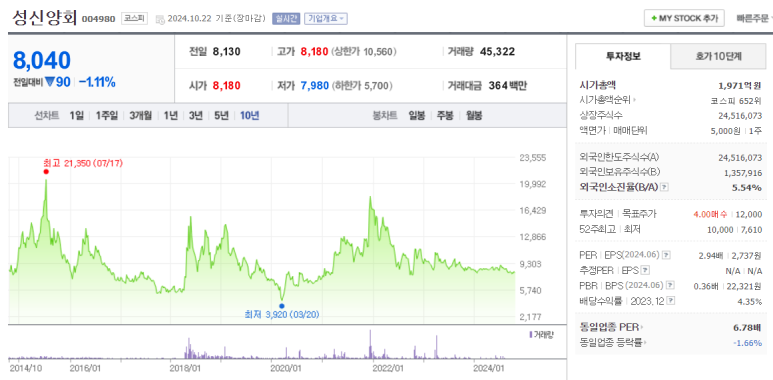773x380 pixels.
Task: Select the 1주일 line chart period
Action: (x=106, y=116)
